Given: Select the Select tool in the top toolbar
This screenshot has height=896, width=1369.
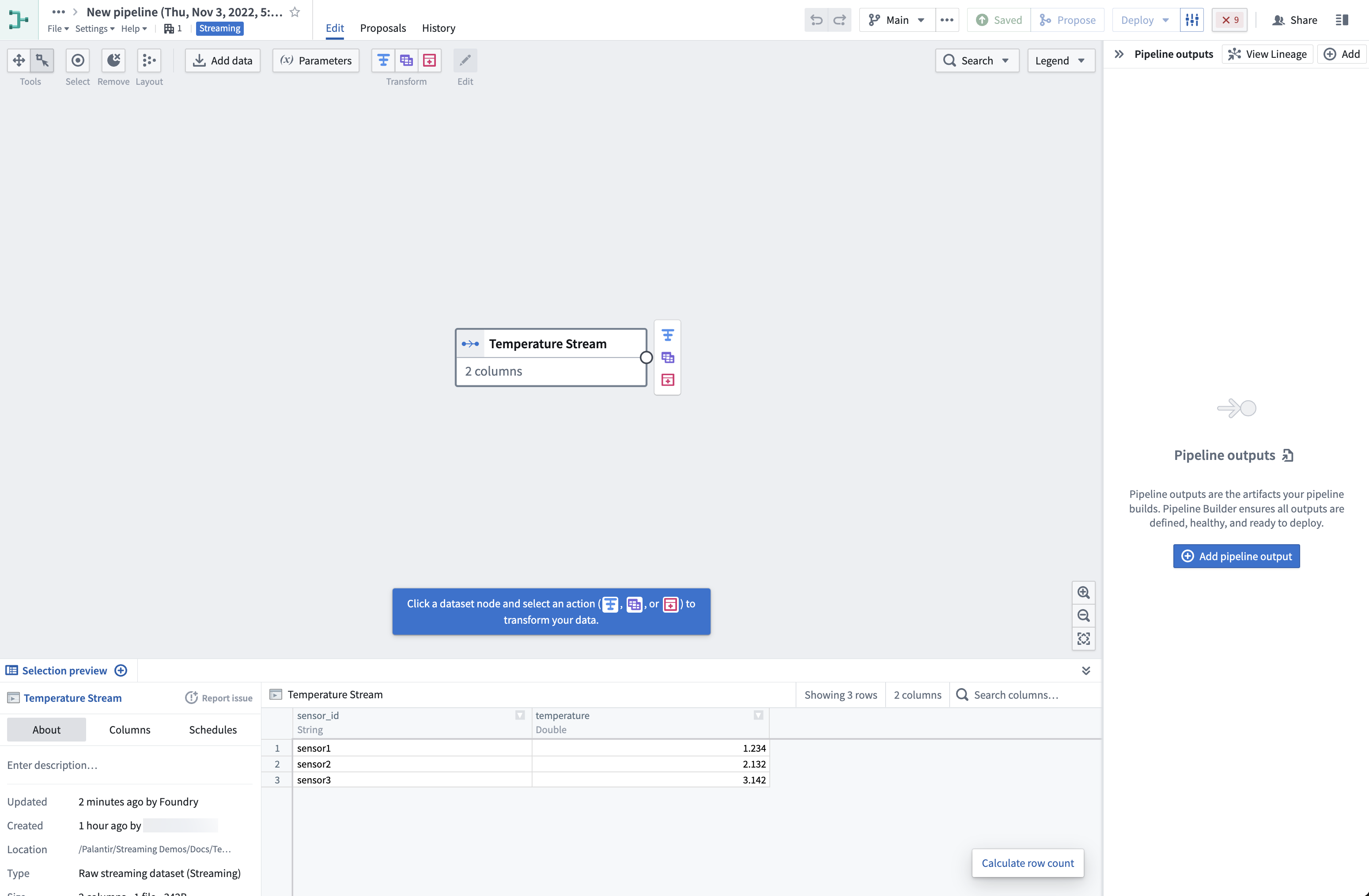Looking at the screenshot, I should (x=77, y=60).
